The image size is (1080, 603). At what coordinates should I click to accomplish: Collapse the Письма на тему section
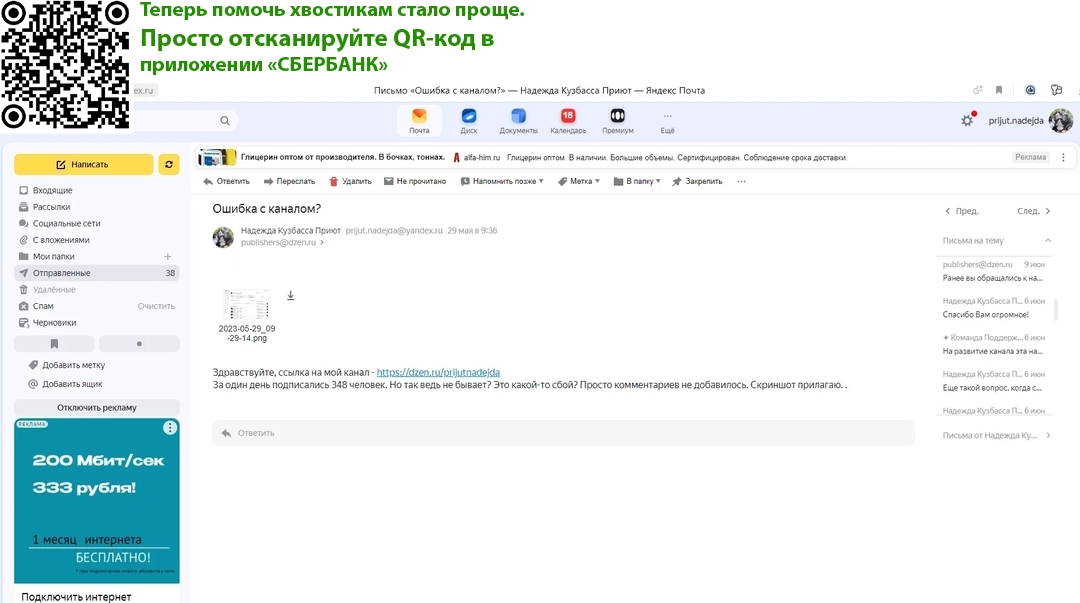[1048, 241]
